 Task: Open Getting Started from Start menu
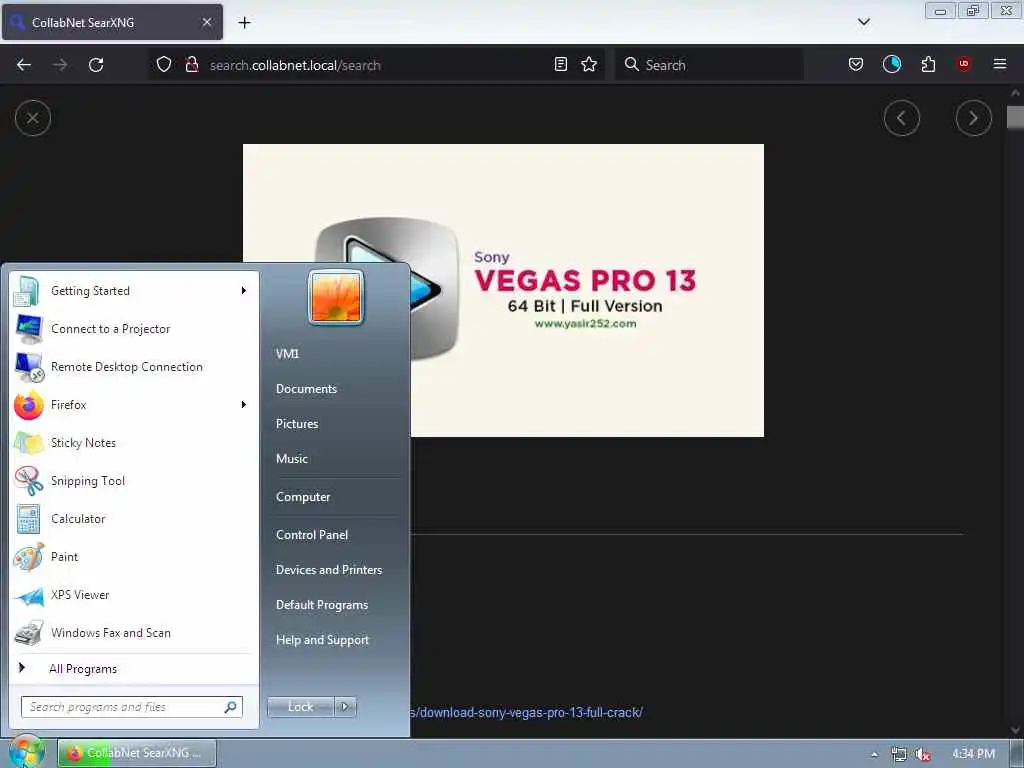[134, 291]
